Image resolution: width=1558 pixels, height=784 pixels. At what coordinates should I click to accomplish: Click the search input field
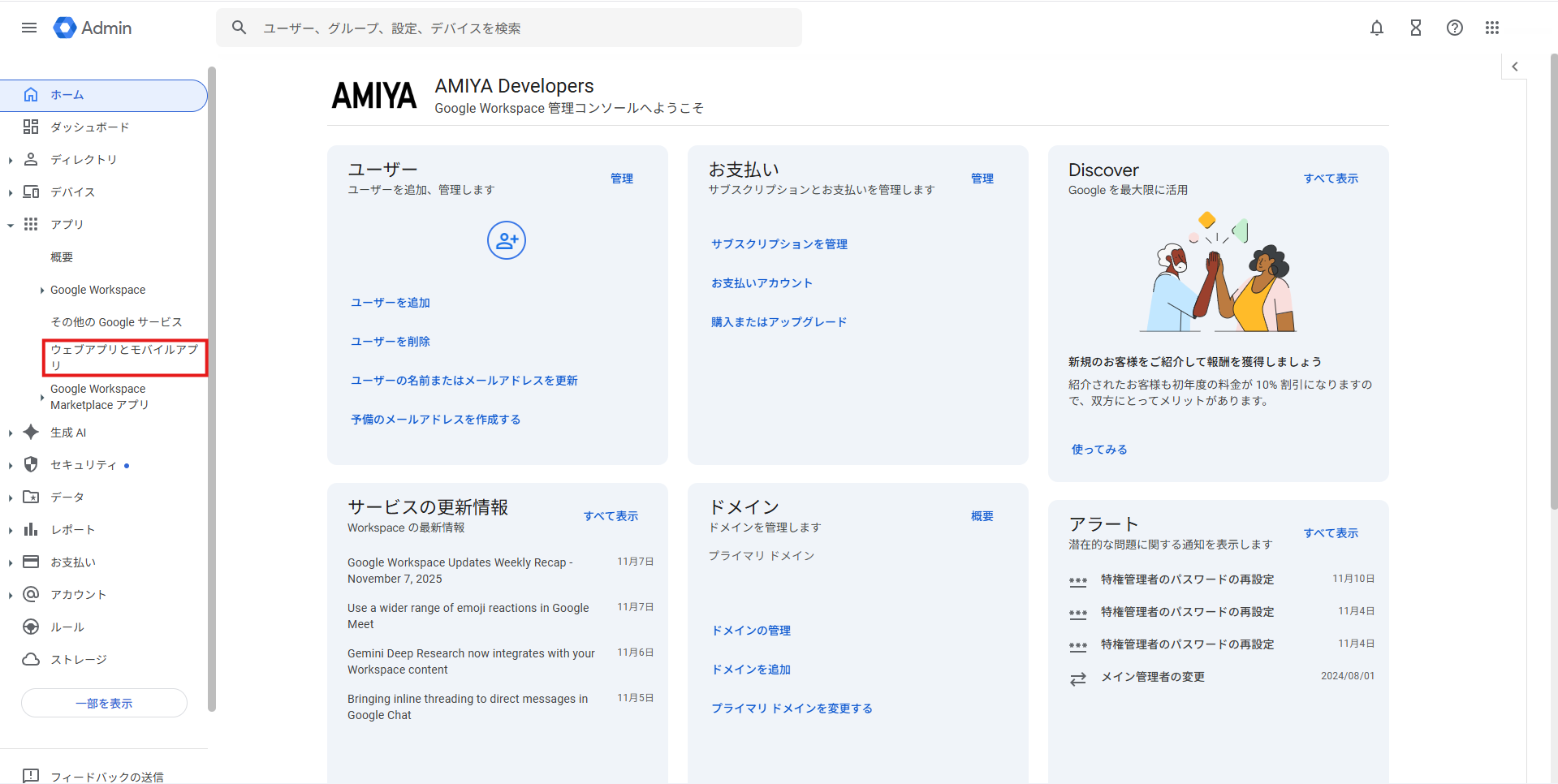[x=509, y=28]
